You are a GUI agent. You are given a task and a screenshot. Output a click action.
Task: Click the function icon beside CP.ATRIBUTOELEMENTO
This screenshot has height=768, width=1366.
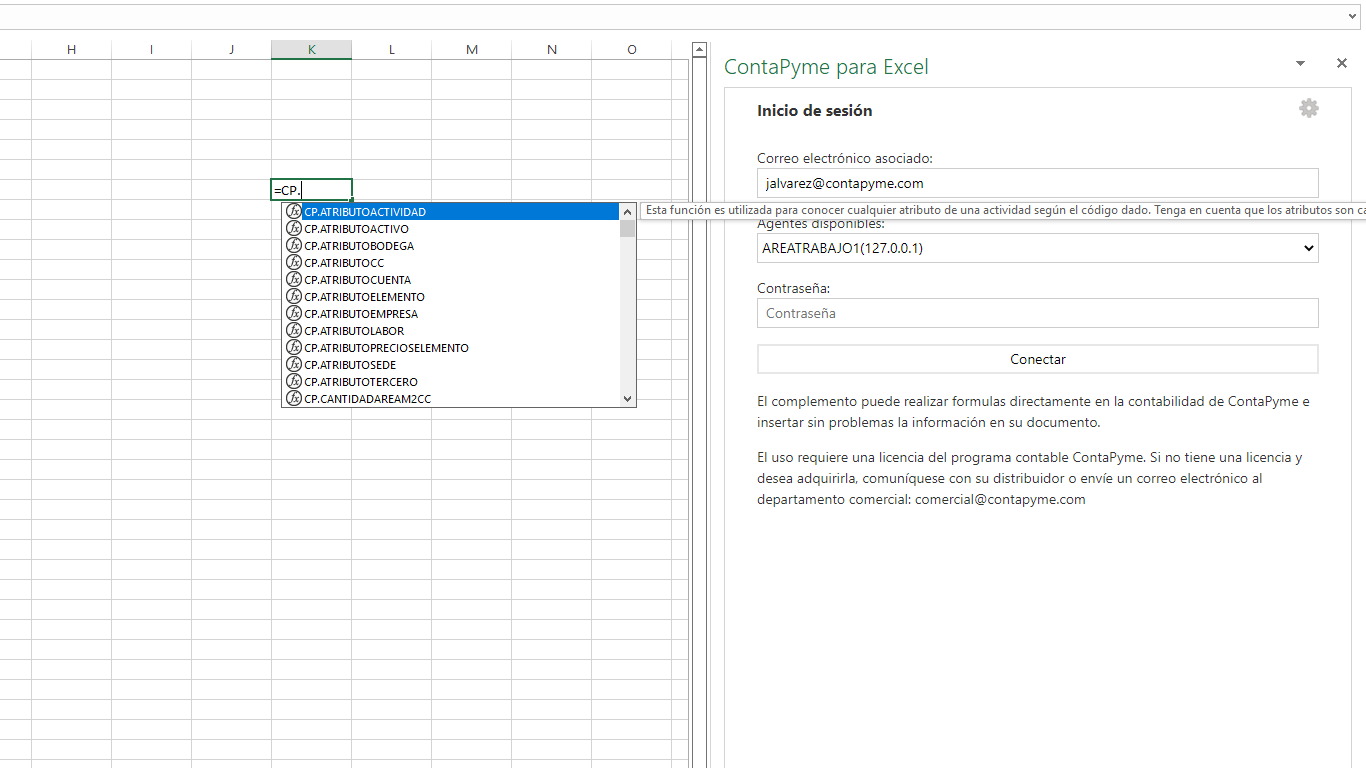pos(294,297)
